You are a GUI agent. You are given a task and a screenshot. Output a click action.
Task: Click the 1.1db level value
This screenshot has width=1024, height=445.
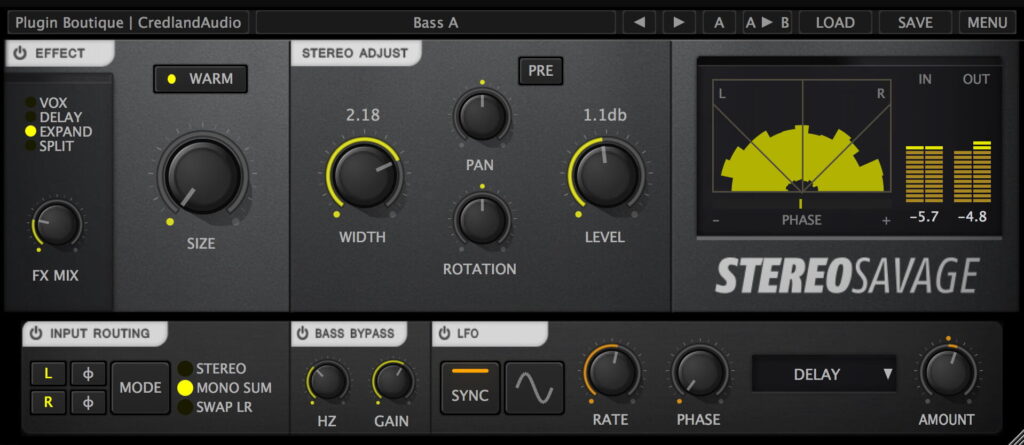[x=604, y=115]
